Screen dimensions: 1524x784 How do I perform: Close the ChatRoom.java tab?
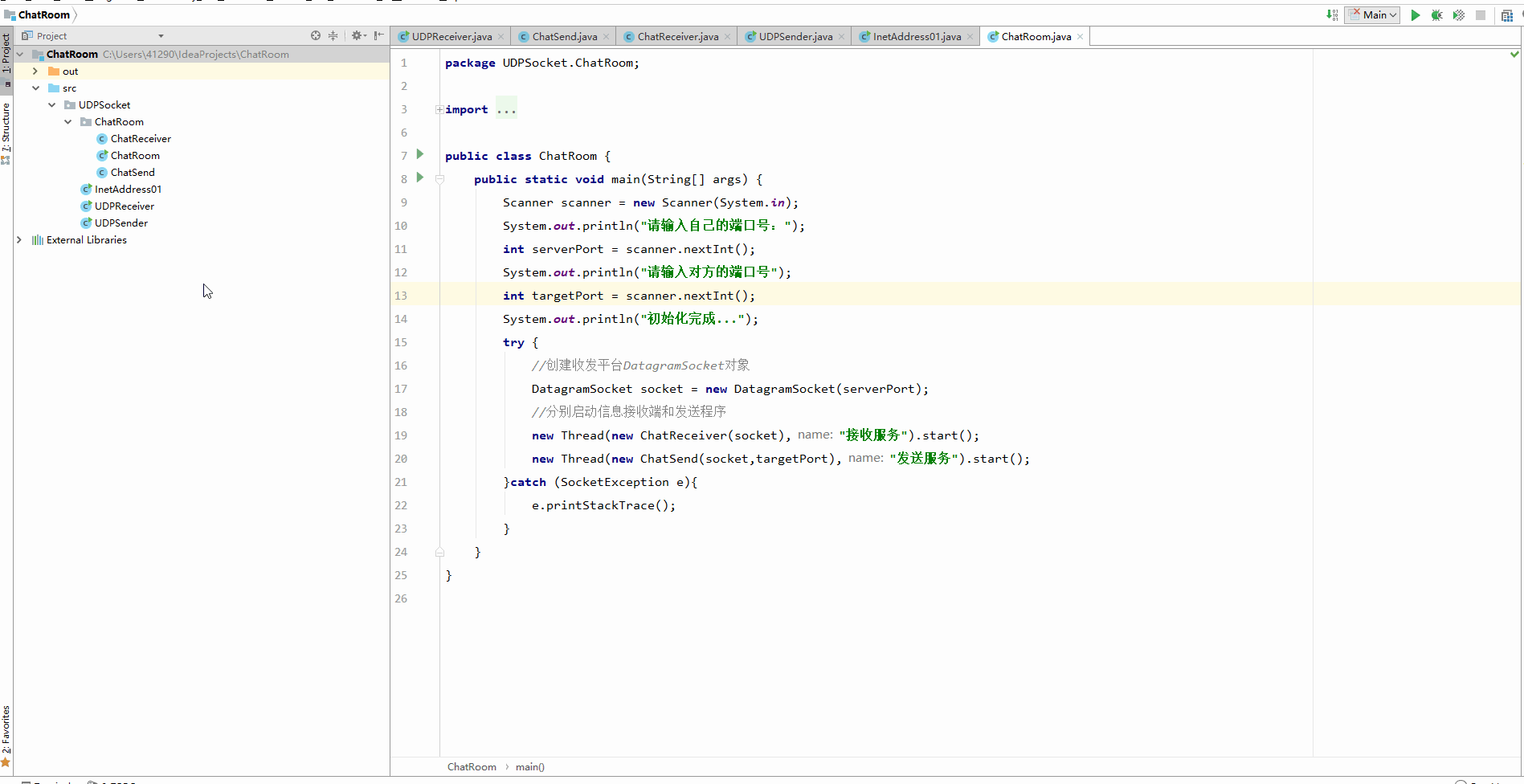[1080, 37]
